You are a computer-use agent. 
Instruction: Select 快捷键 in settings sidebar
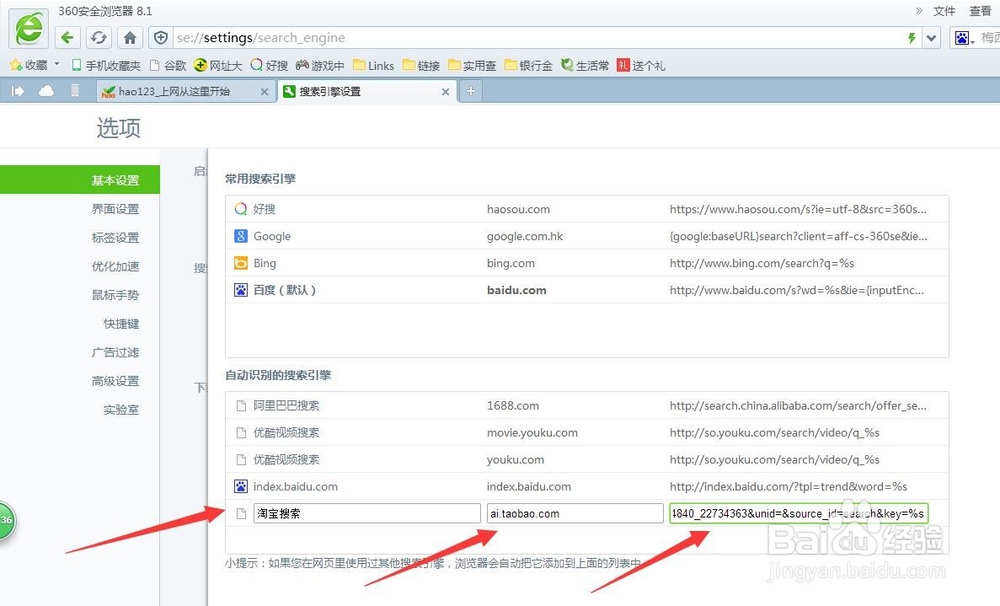tap(121, 323)
